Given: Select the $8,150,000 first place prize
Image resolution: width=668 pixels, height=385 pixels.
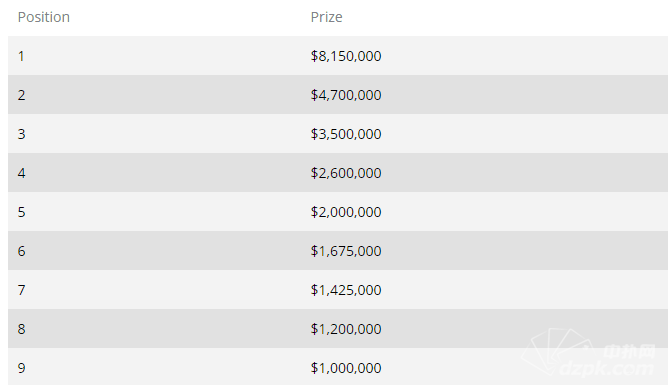Looking at the screenshot, I should pyautogui.click(x=346, y=56).
